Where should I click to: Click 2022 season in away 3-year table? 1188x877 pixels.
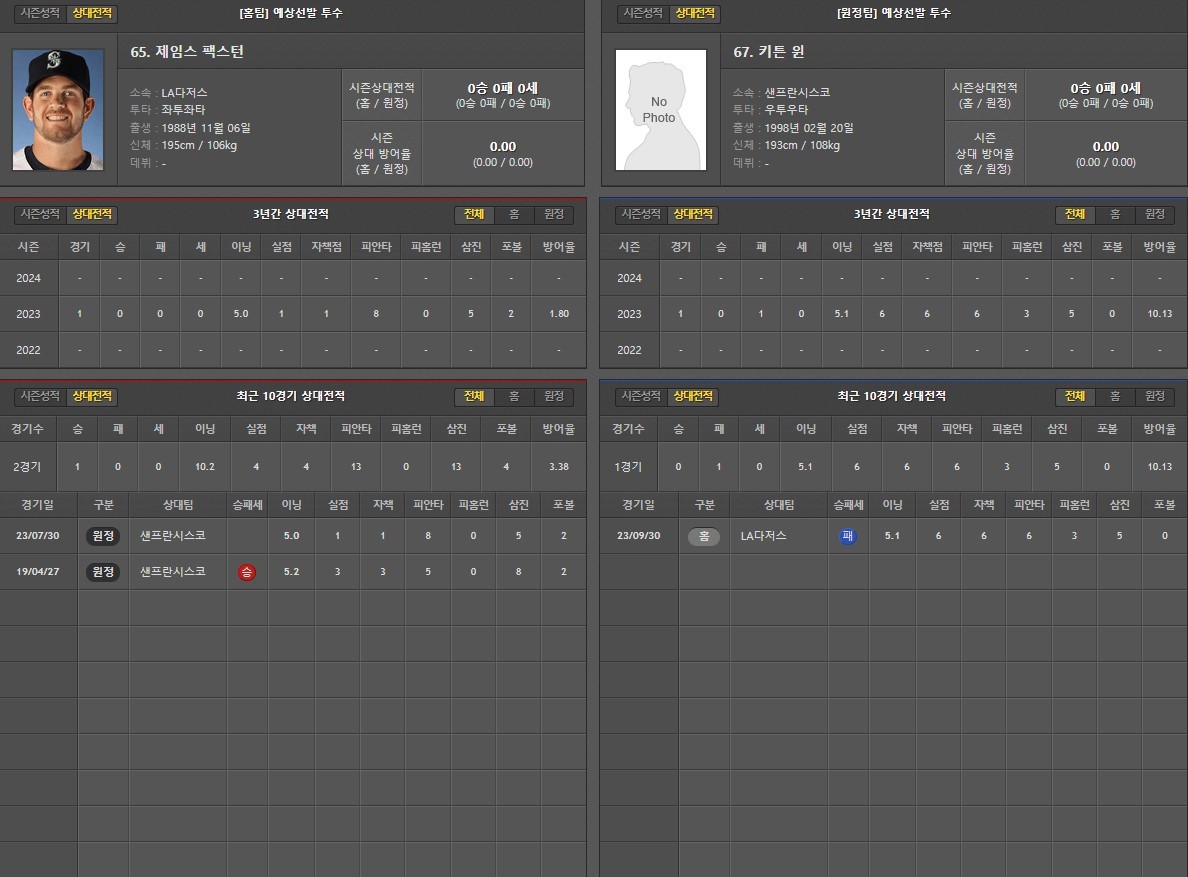click(x=630, y=350)
